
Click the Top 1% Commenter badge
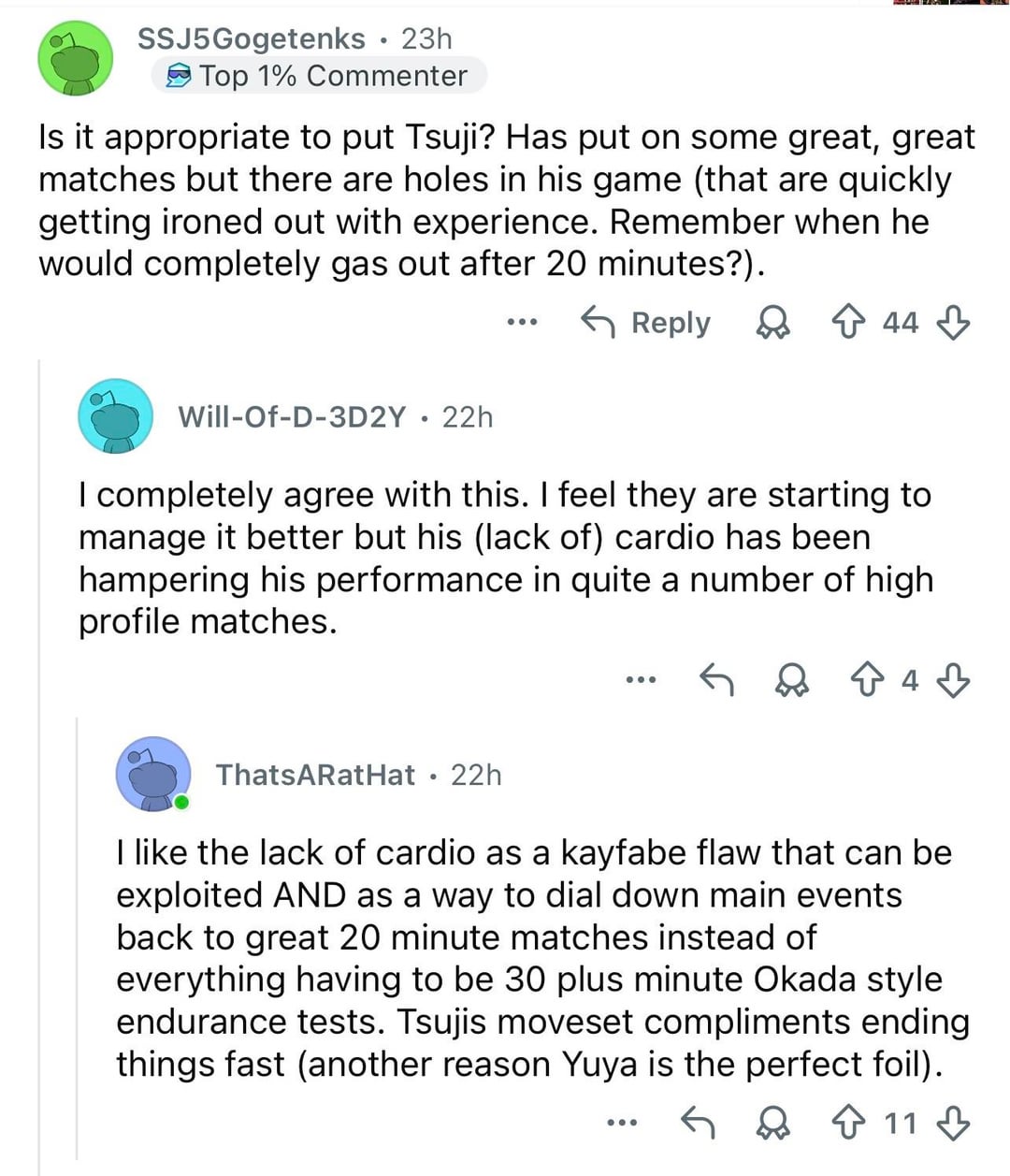318,76
